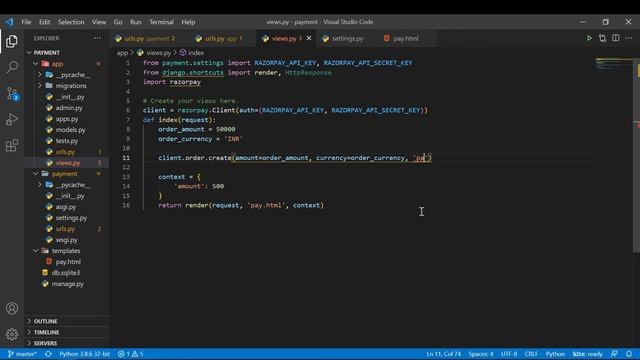The width and height of the screenshot is (640, 360).
Task: Open the Extensions view
Action: (12, 145)
